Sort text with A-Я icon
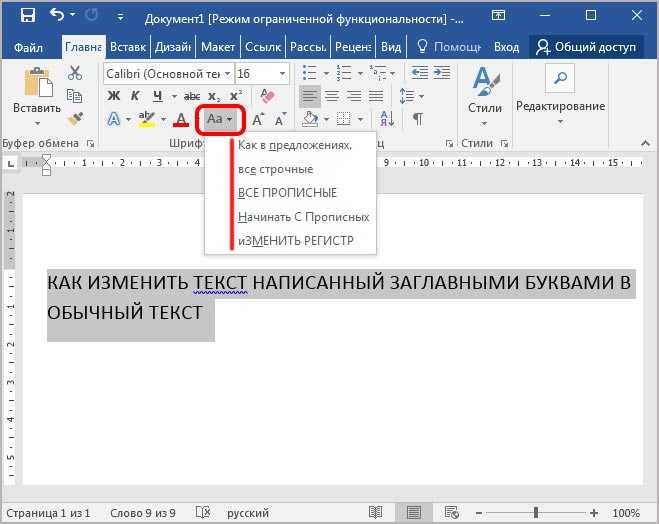Image resolution: width=659 pixels, height=524 pixels. tap(387, 119)
